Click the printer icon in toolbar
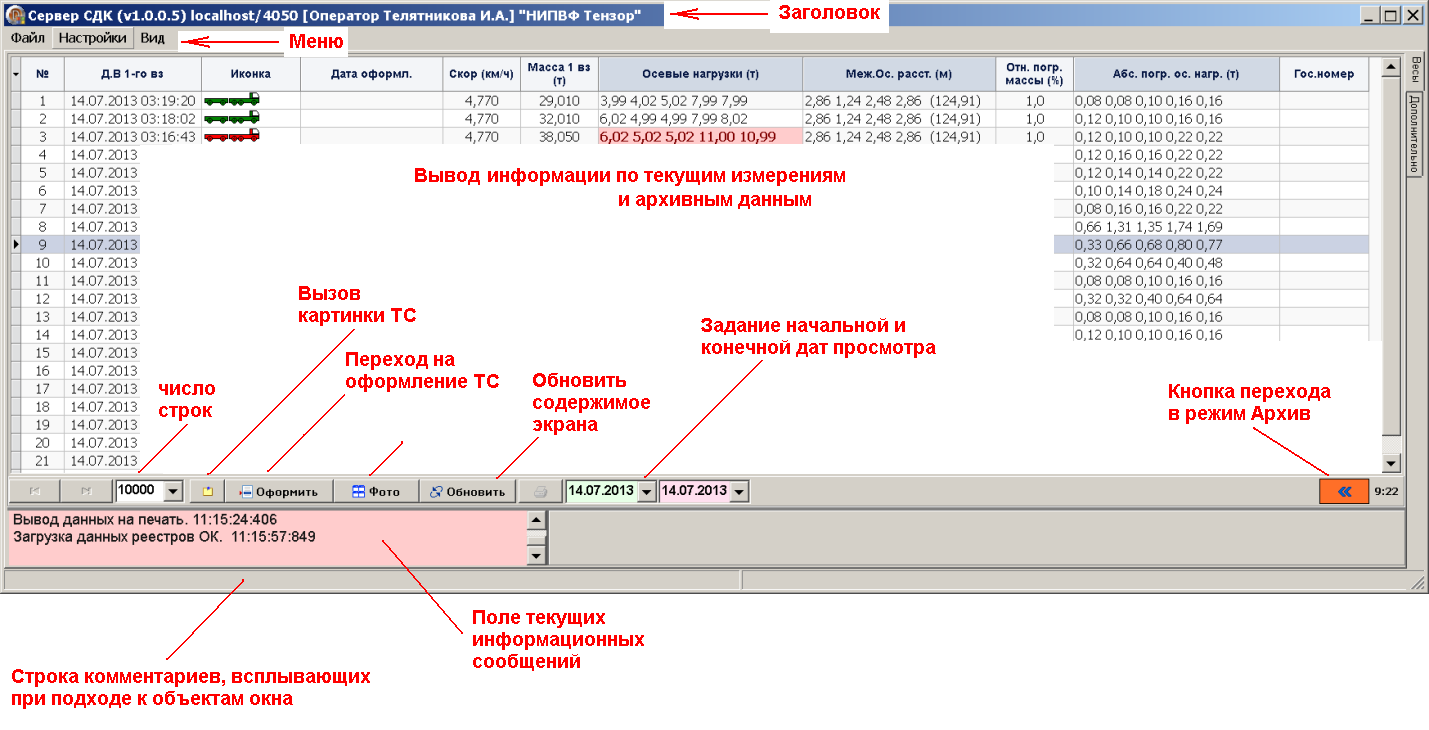The height and width of the screenshot is (730, 1429). coord(541,492)
